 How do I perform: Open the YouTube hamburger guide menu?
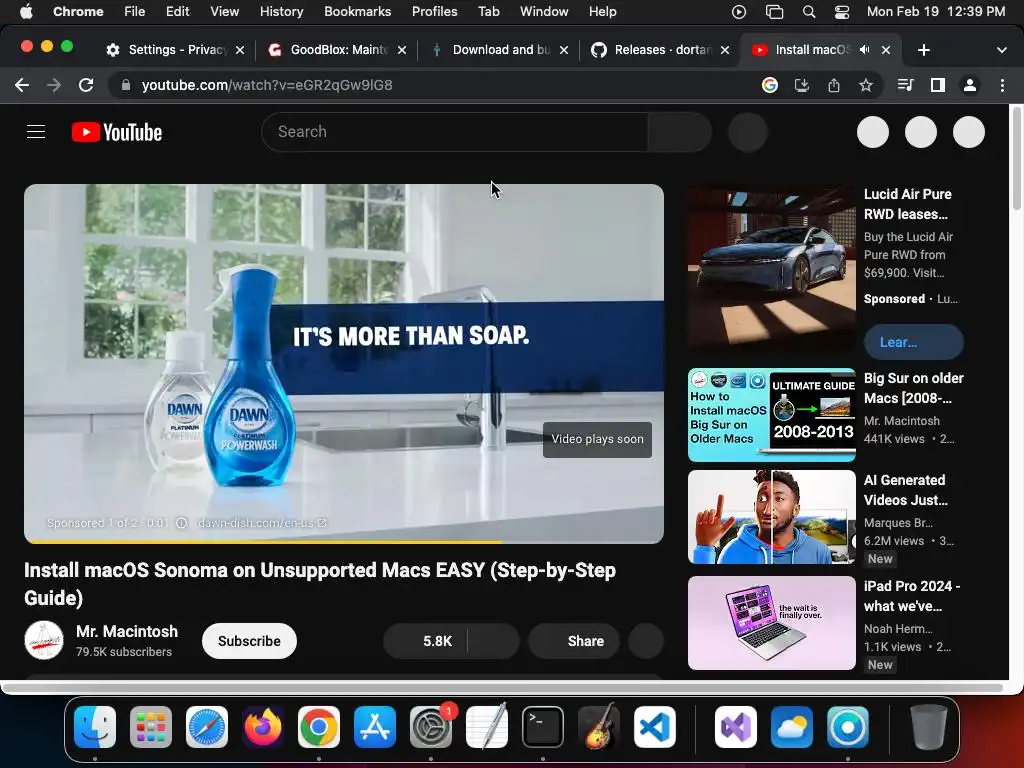pyautogui.click(x=36, y=132)
